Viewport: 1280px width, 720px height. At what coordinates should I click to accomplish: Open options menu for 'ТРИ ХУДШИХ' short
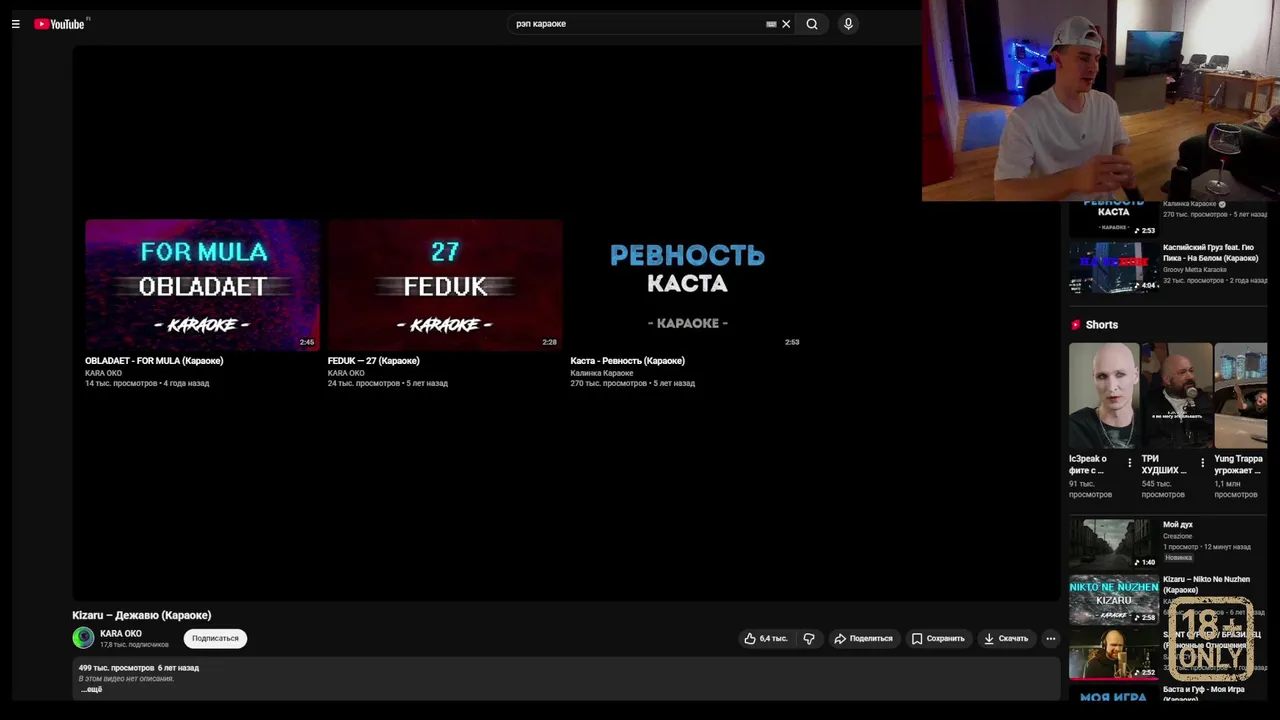[1203, 463]
